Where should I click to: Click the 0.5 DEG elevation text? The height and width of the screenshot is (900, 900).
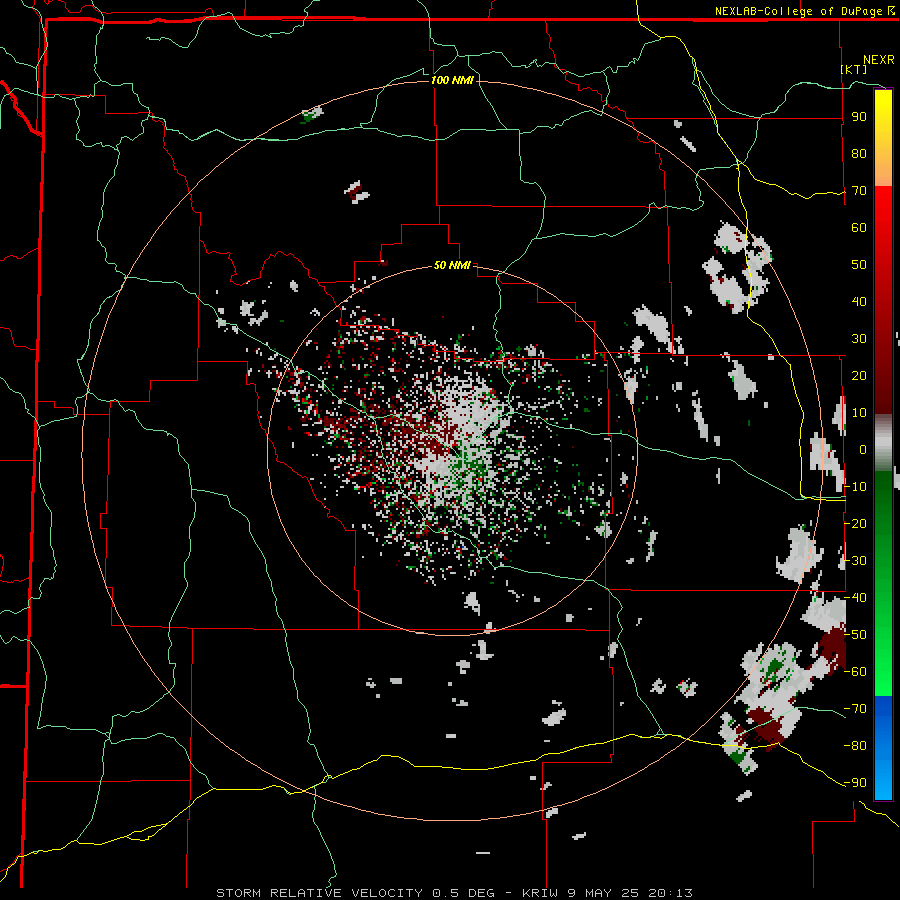click(x=463, y=893)
